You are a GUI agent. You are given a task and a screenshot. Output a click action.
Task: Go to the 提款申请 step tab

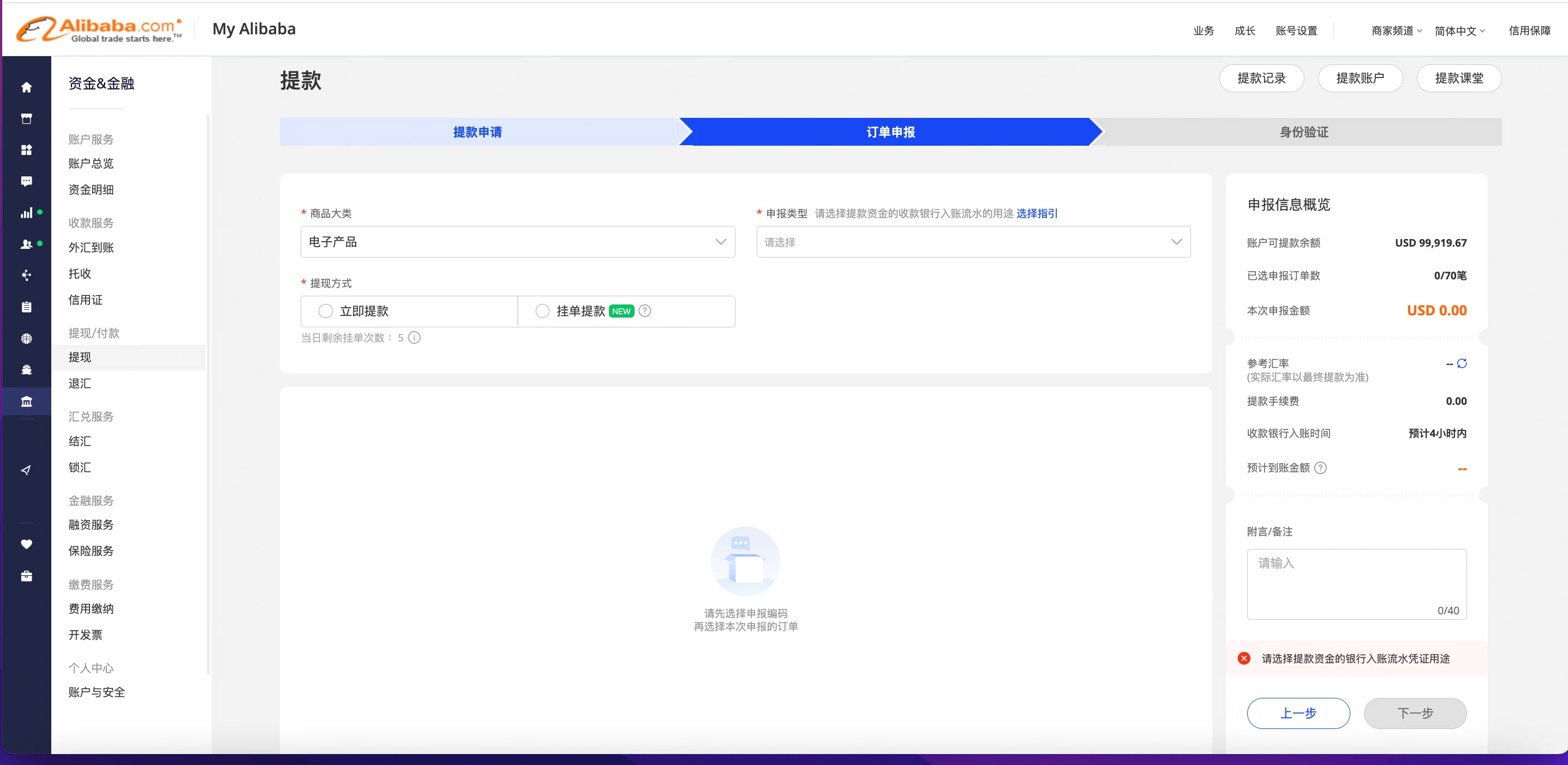tap(477, 132)
